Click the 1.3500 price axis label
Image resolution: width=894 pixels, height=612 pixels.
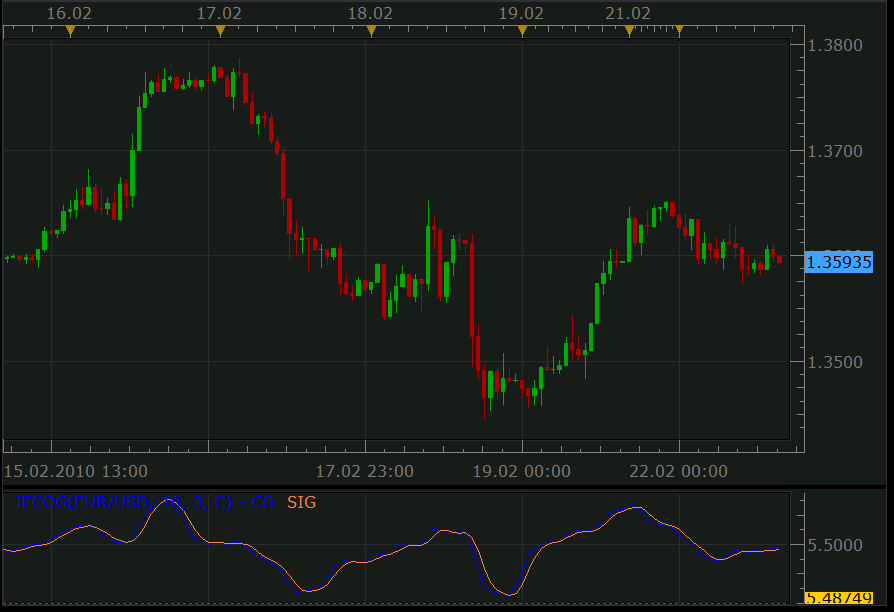(835, 362)
